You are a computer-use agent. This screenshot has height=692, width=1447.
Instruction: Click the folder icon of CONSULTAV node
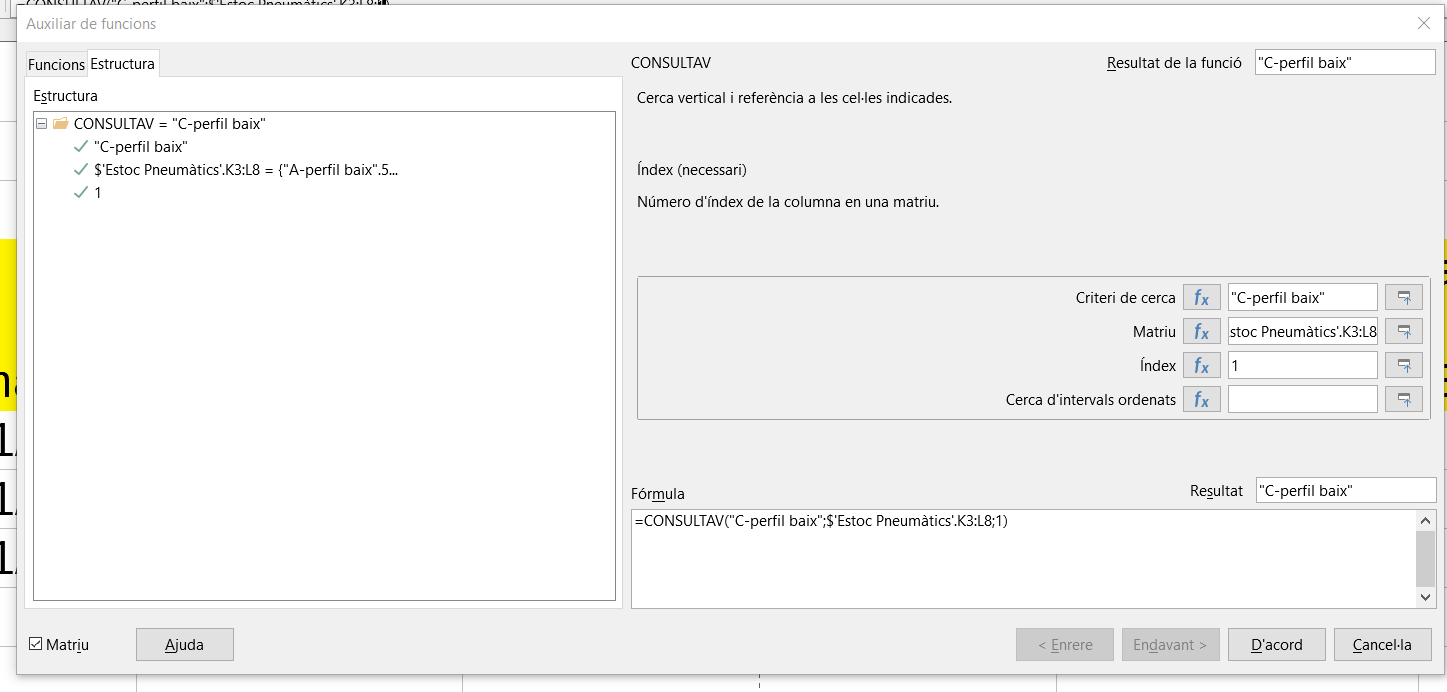coord(60,124)
